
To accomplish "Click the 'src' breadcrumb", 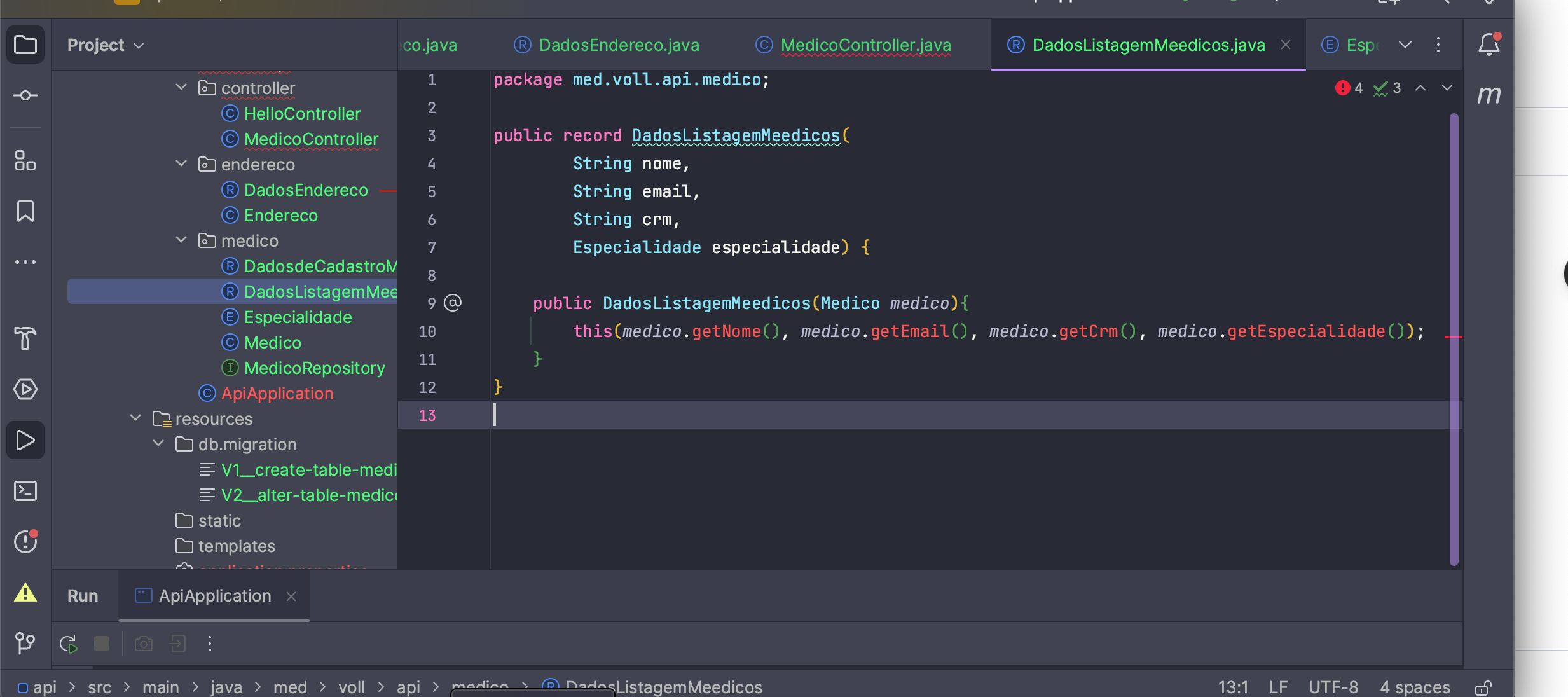I will click(99, 687).
